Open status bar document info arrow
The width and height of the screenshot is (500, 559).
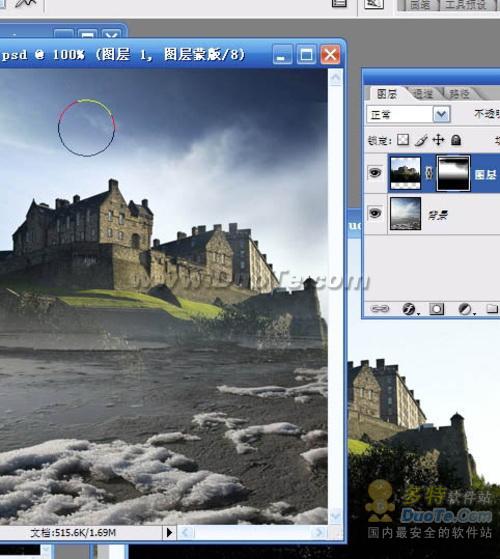pos(169,533)
